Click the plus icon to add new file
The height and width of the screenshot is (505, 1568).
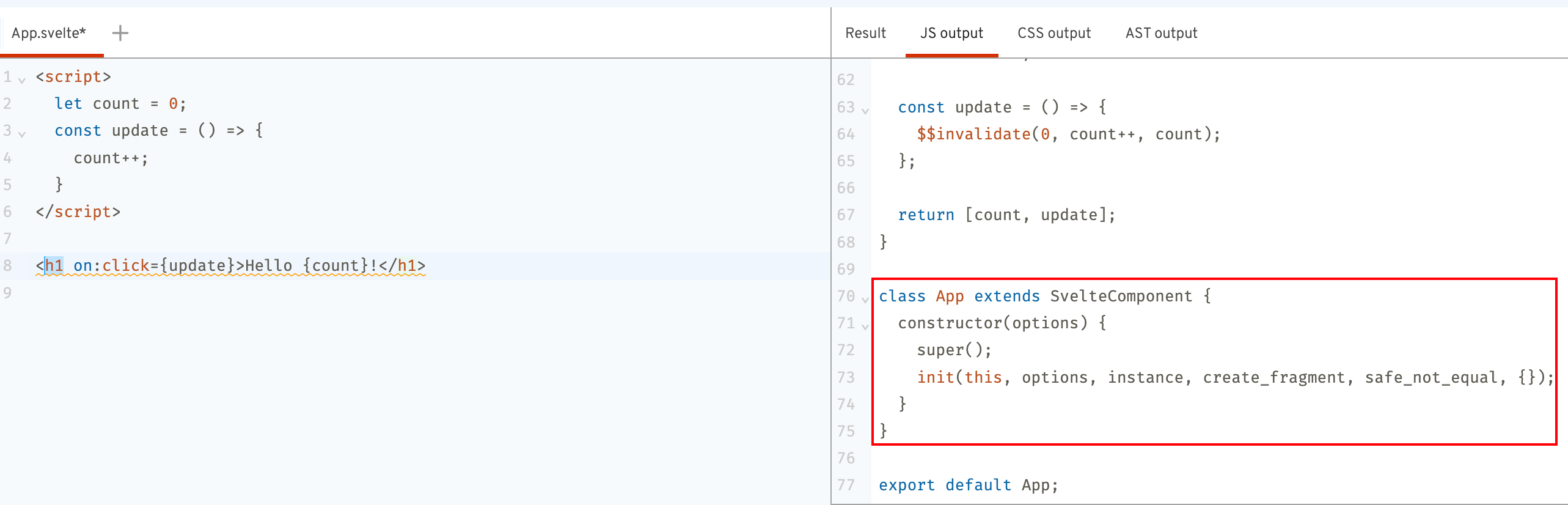tap(120, 33)
